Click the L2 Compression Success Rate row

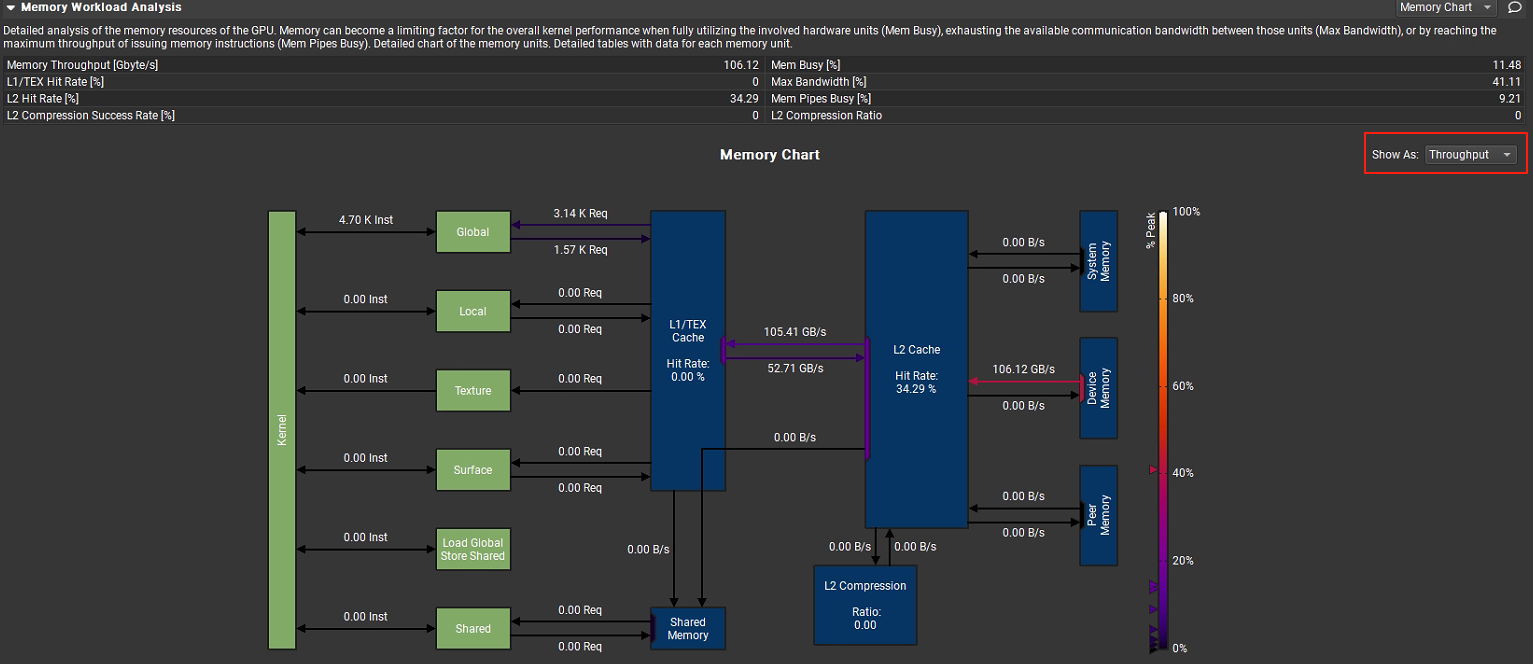pyautogui.click(x=383, y=116)
